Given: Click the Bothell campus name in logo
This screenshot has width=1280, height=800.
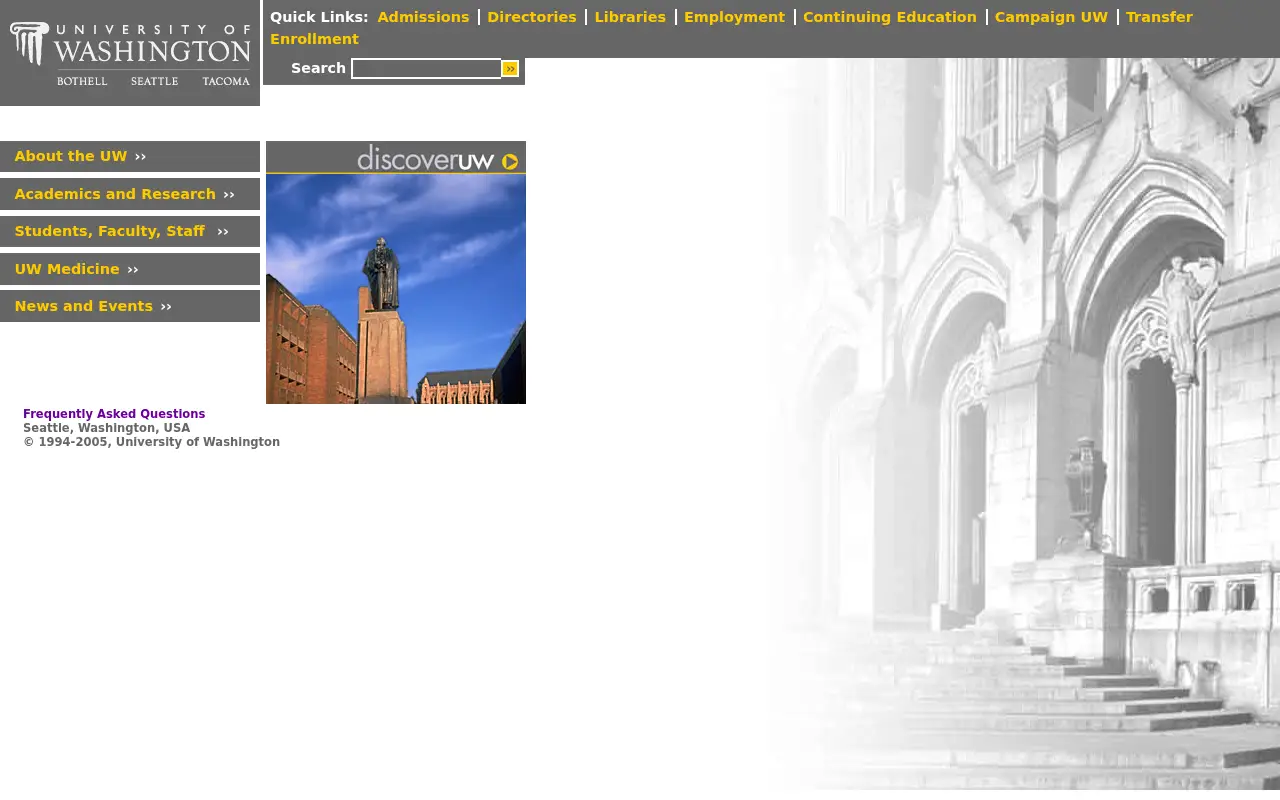Looking at the screenshot, I should pyautogui.click(x=82, y=81).
